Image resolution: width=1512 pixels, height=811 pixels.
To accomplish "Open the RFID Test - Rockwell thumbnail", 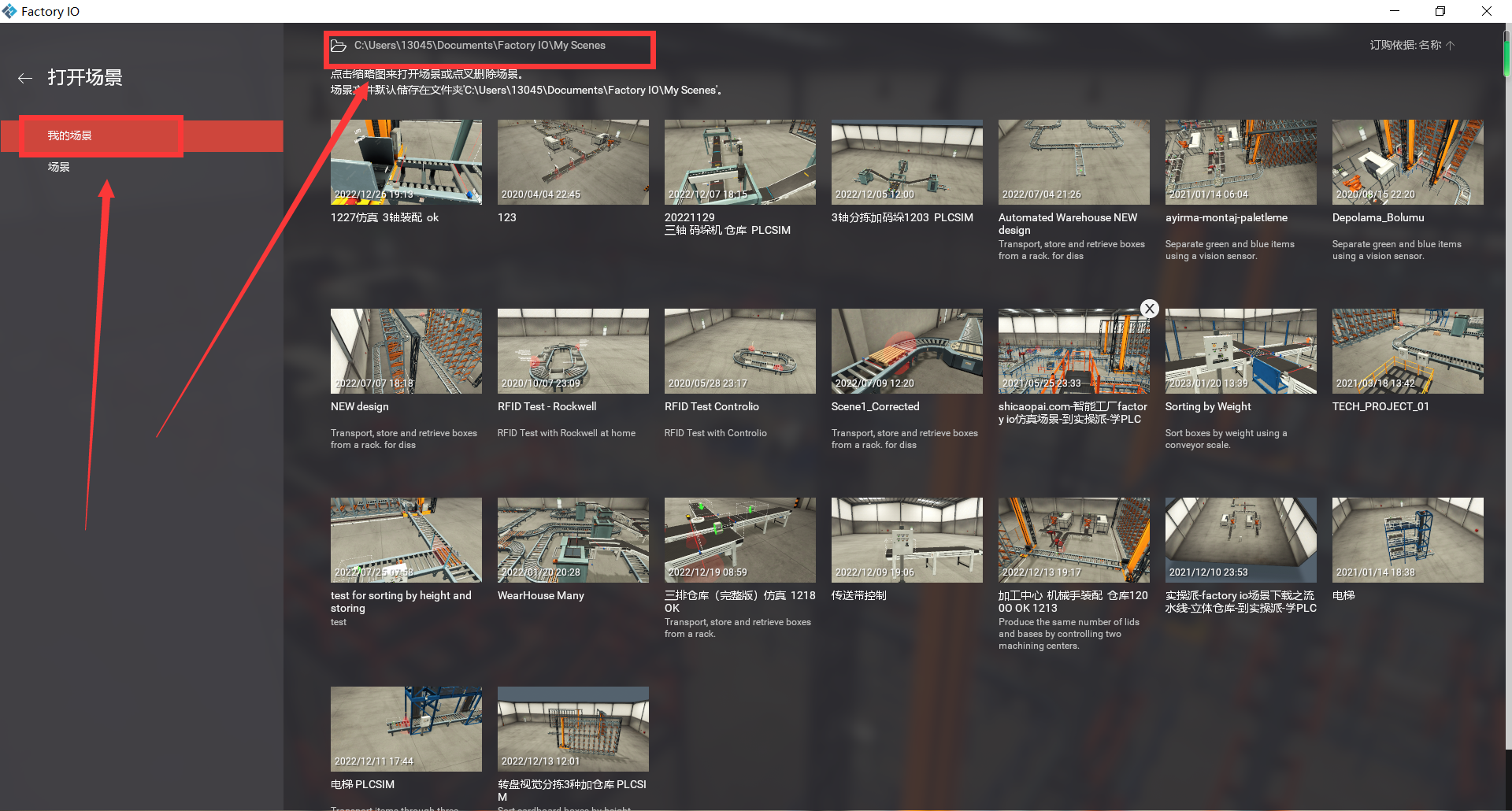I will click(573, 351).
